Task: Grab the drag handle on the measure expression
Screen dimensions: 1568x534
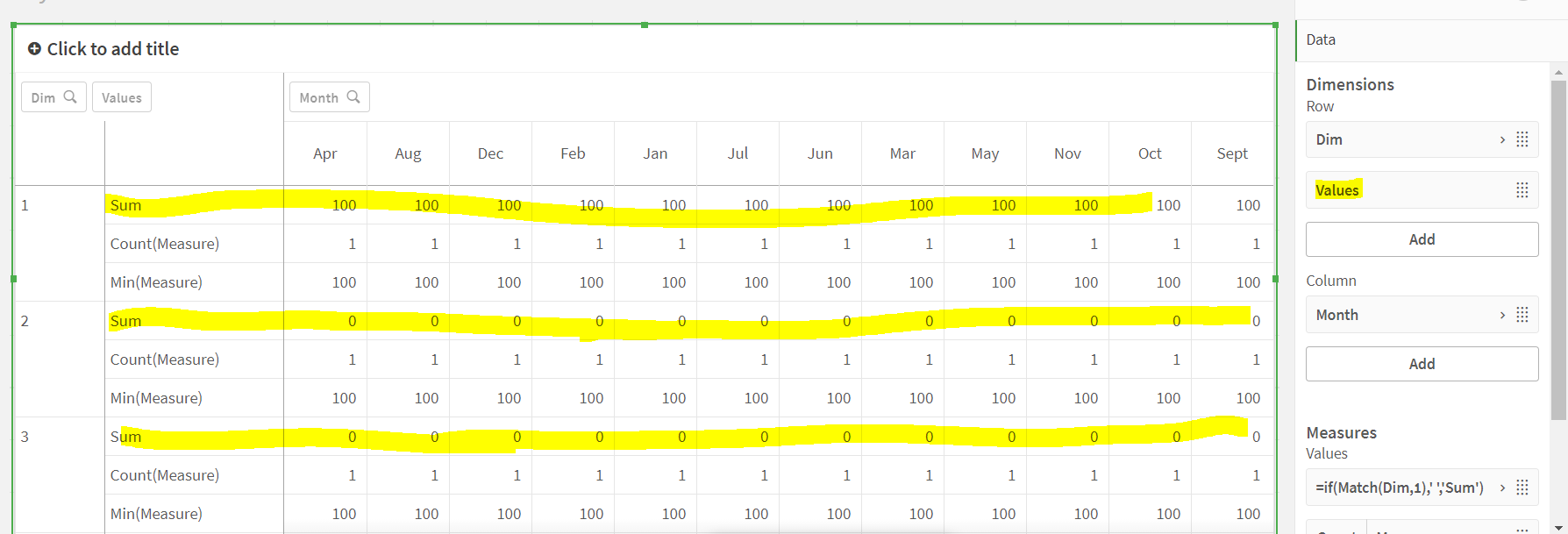Action: pyautogui.click(x=1522, y=488)
